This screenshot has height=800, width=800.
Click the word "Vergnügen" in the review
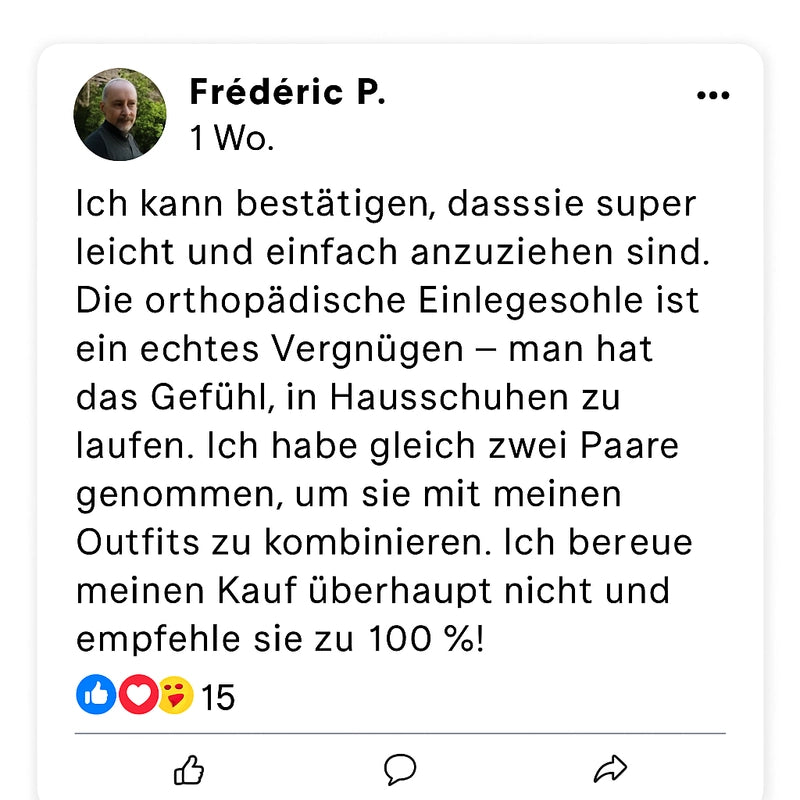coord(367,350)
